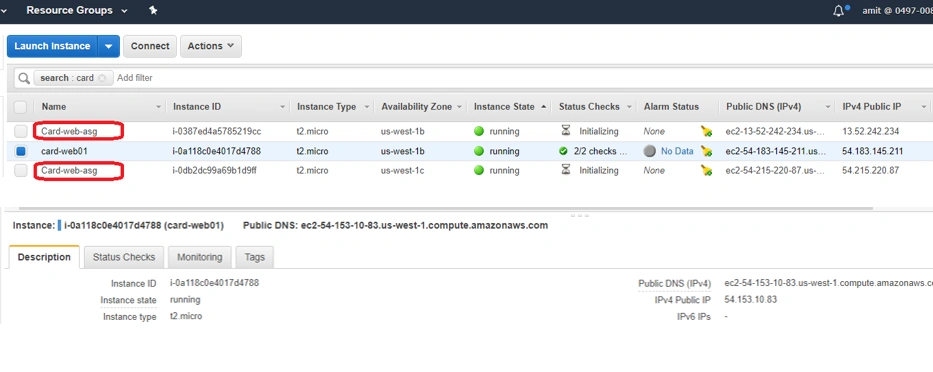Click the IPv4 Public IP 54.215.220.87
Screen dimensions: 933x372
(x=871, y=171)
